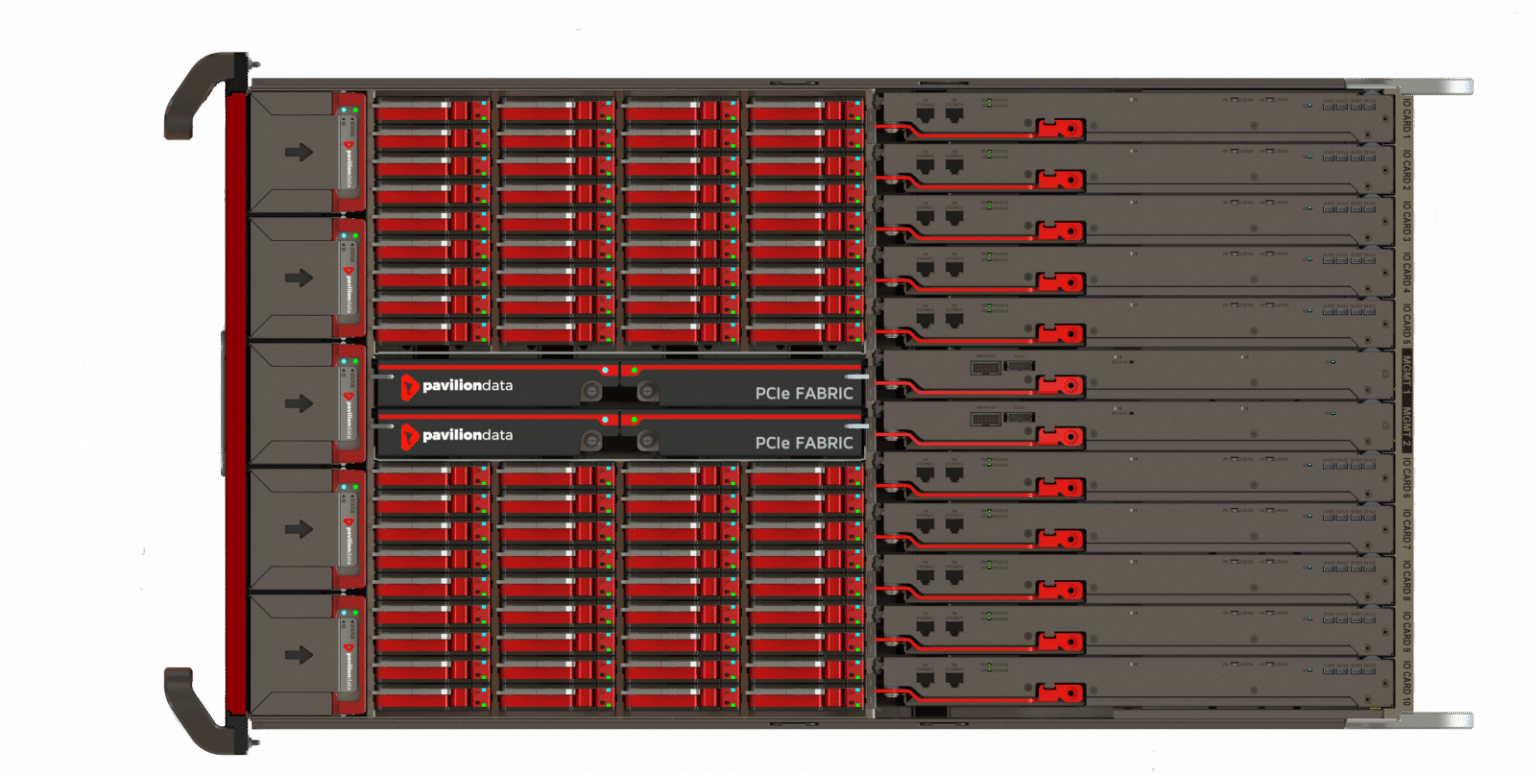Click the red latch on IO CARD 7

click(1060, 539)
